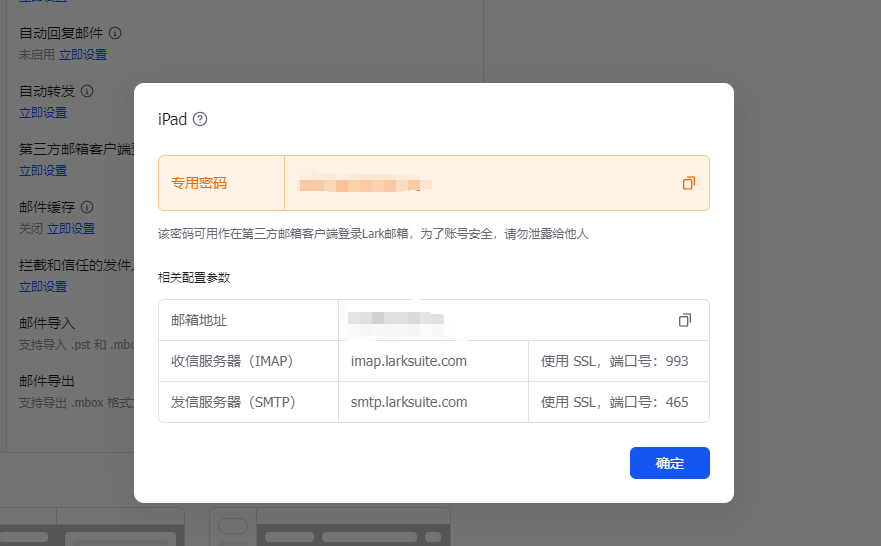Click the info icon beside 自动回复邮件
This screenshot has height=546, width=881.
coord(115,33)
